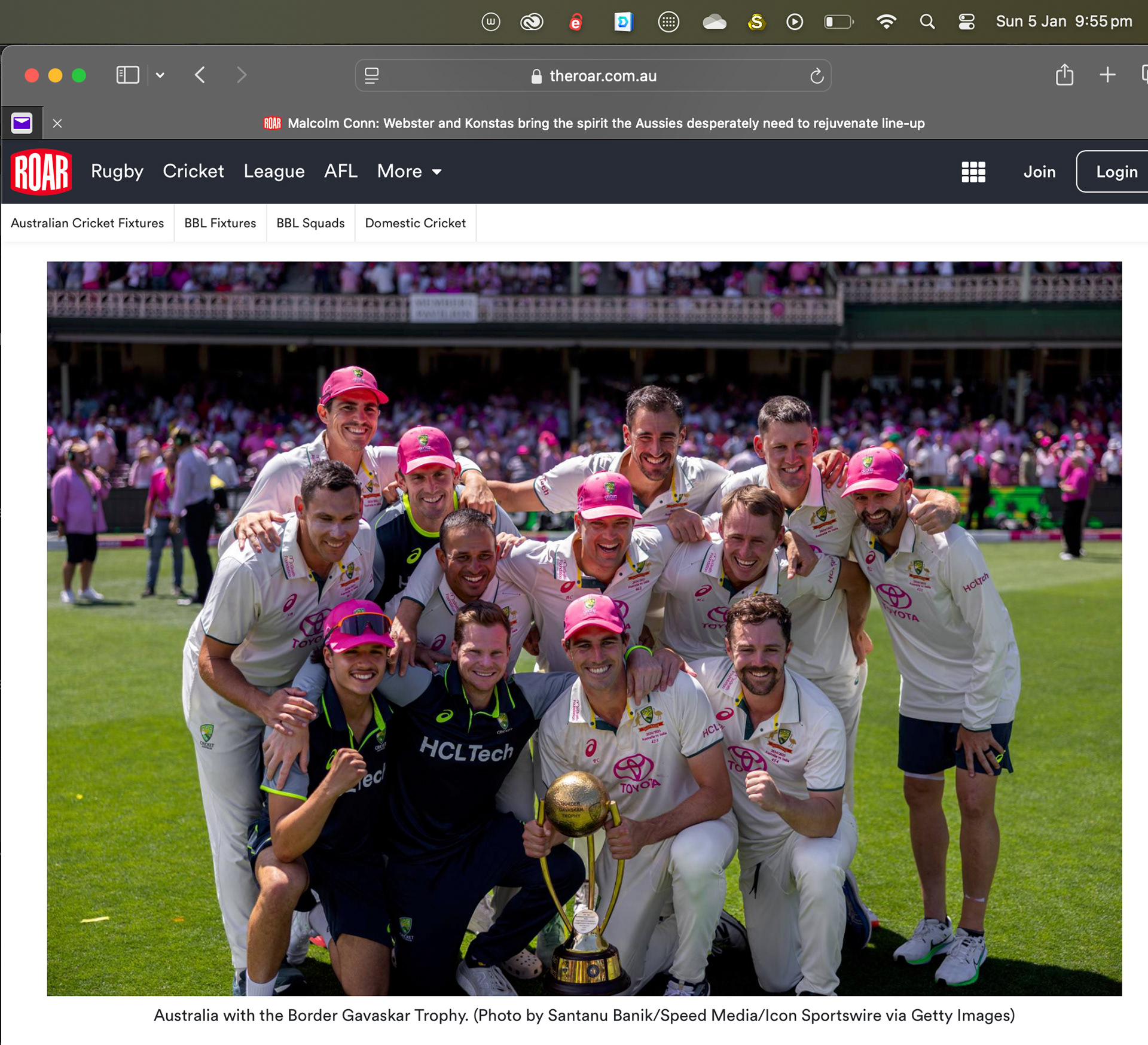Image resolution: width=1148 pixels, height=1045 pixels.
Task: Click the Share icon in toolbar
Action: click(1064, 75)
